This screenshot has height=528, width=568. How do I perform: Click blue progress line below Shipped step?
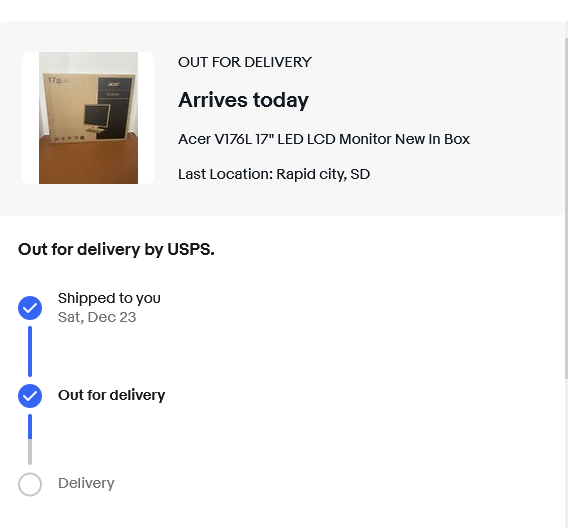(30, 351)
